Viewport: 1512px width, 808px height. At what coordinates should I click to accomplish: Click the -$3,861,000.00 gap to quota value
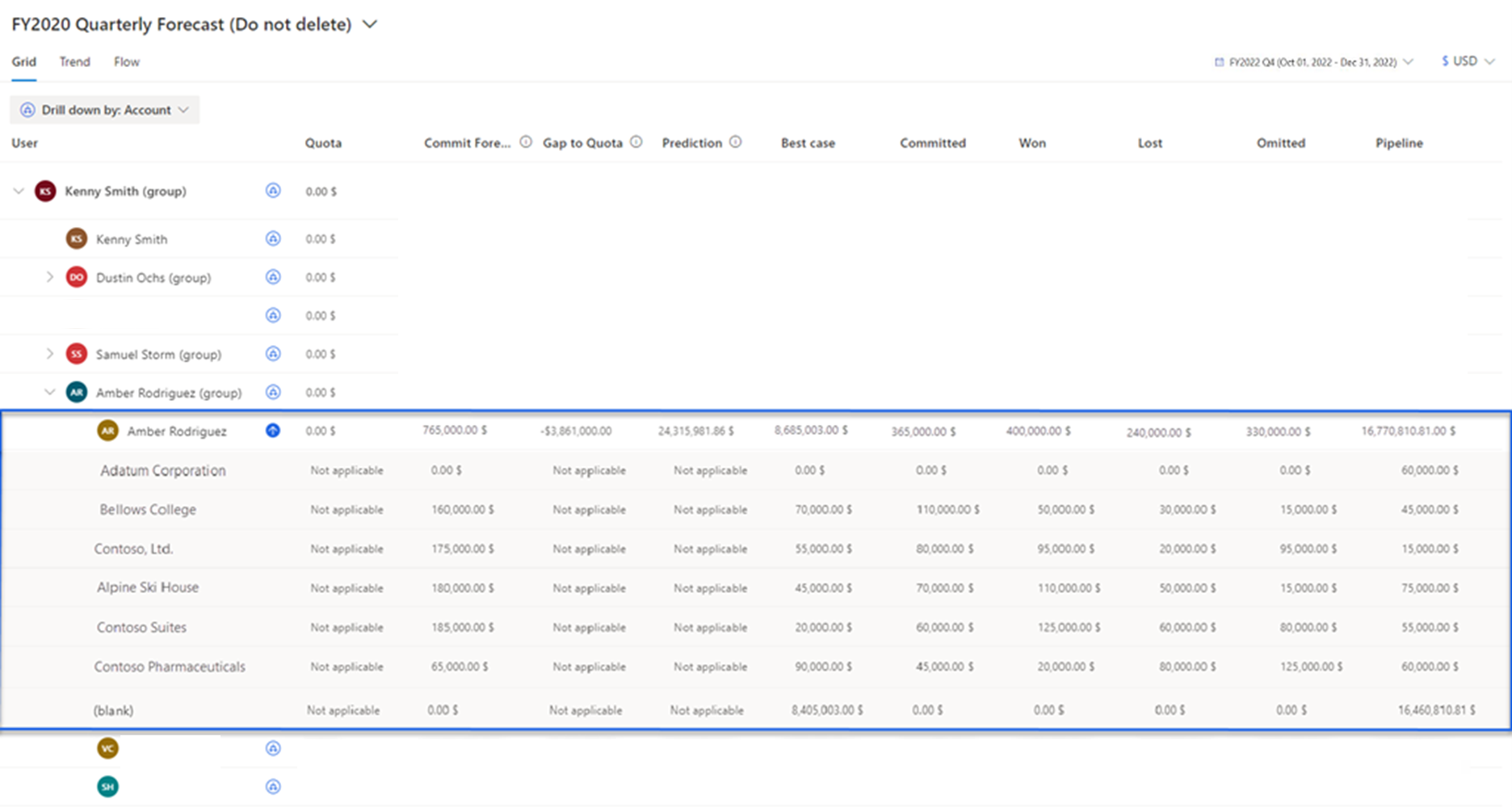(576, 431)
